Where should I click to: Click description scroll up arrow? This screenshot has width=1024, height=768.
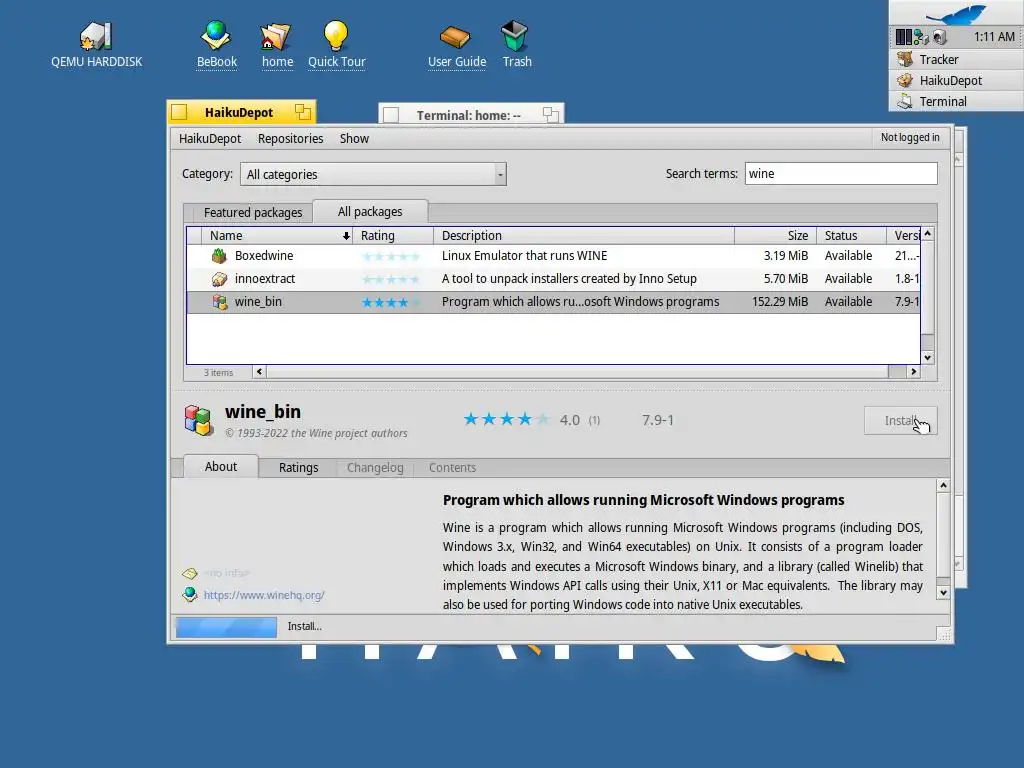(x=943, y=485)
